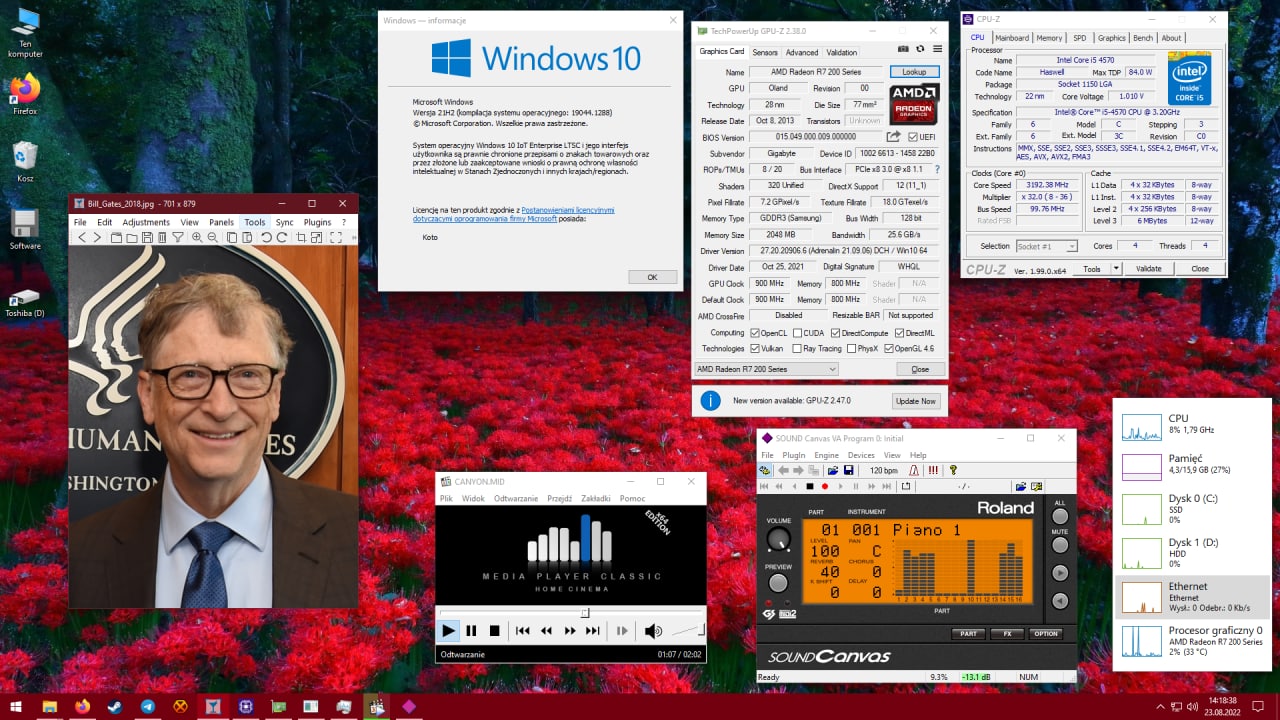Viewport: 1280px width, 720px height.
Task: Click the red panic exclamation icon in SOUND Canvas
Action: point(933,470)
